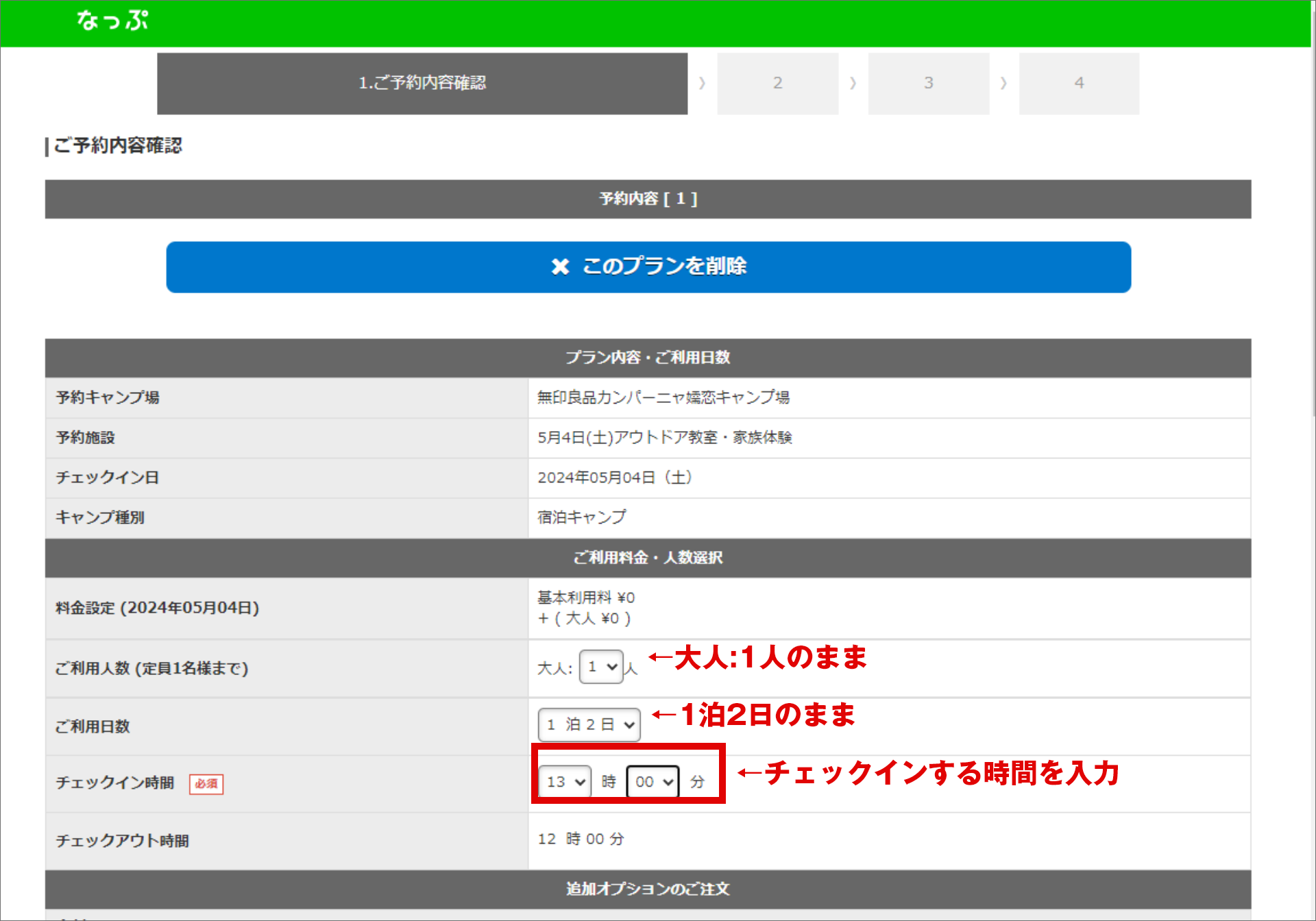Click the チェックイン時間 label
The width and height of the screenshot is (1316, 921).
tap(114, 783)
